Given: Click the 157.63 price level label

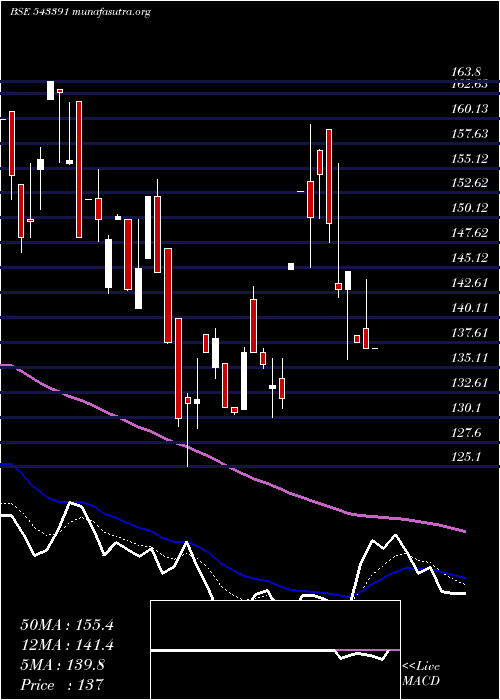Looking at the screenshot, I should (x=470, y=133).
